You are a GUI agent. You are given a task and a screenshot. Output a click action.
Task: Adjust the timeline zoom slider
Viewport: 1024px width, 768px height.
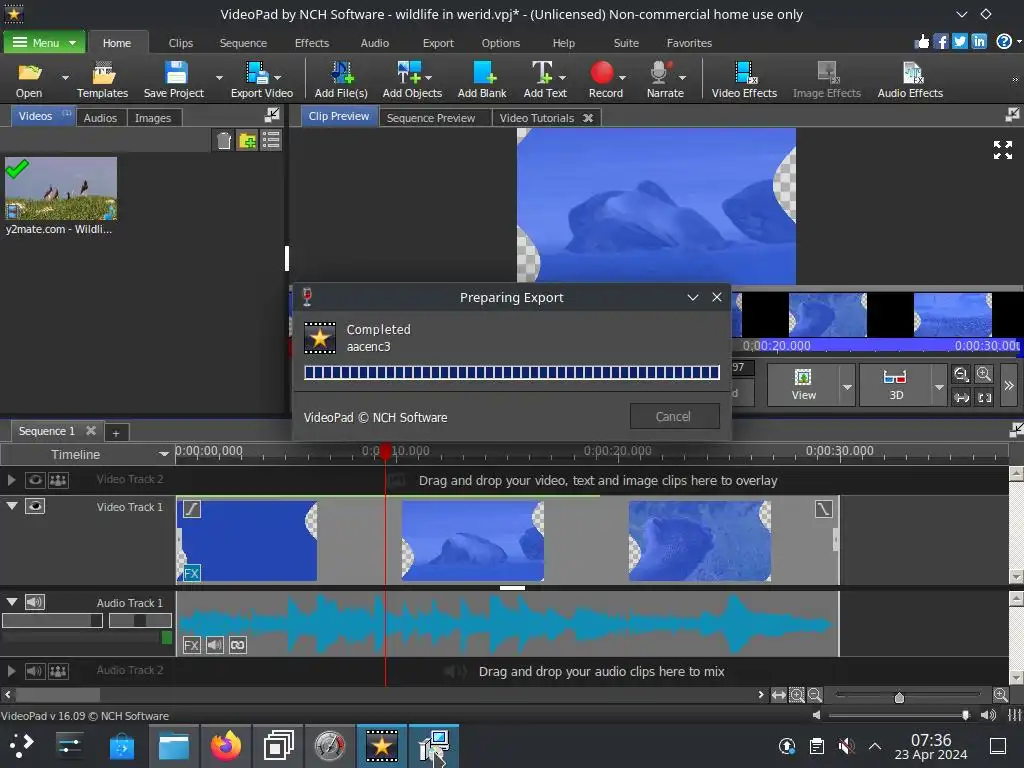point(899,697)
